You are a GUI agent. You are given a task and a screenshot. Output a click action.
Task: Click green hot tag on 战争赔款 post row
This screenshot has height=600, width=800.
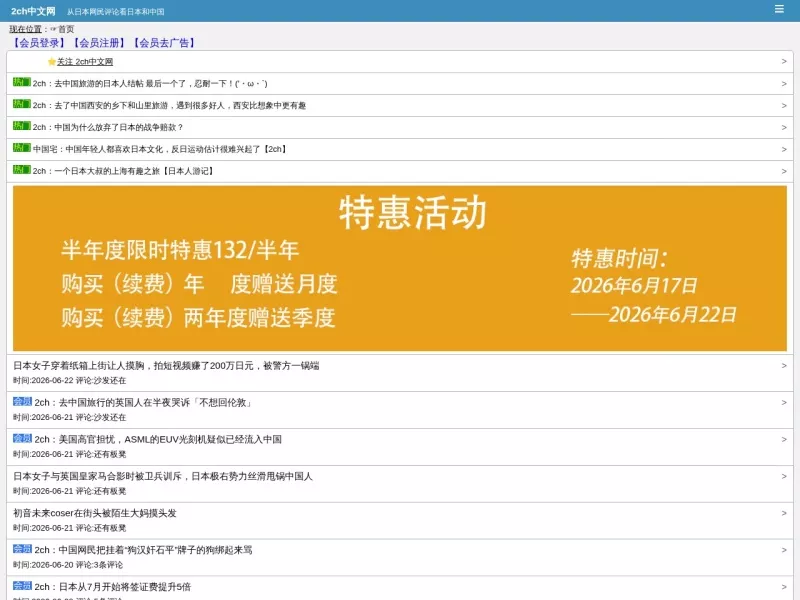coord(21,126)
